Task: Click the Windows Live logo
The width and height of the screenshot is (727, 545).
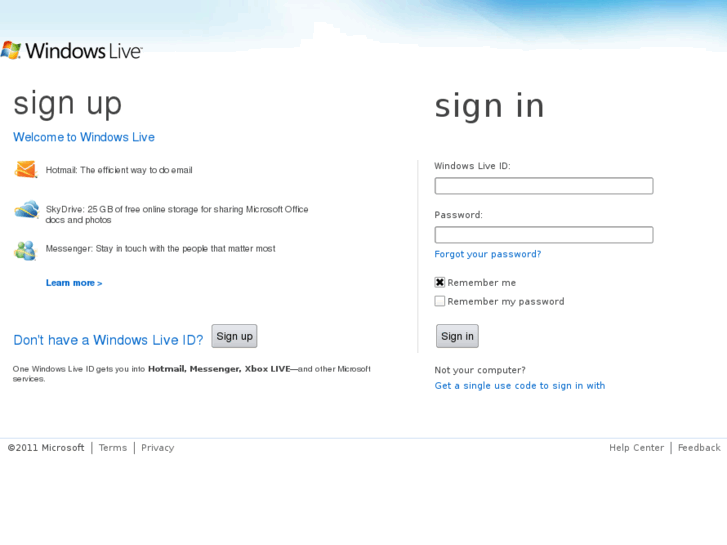Action: click(71, 51)
